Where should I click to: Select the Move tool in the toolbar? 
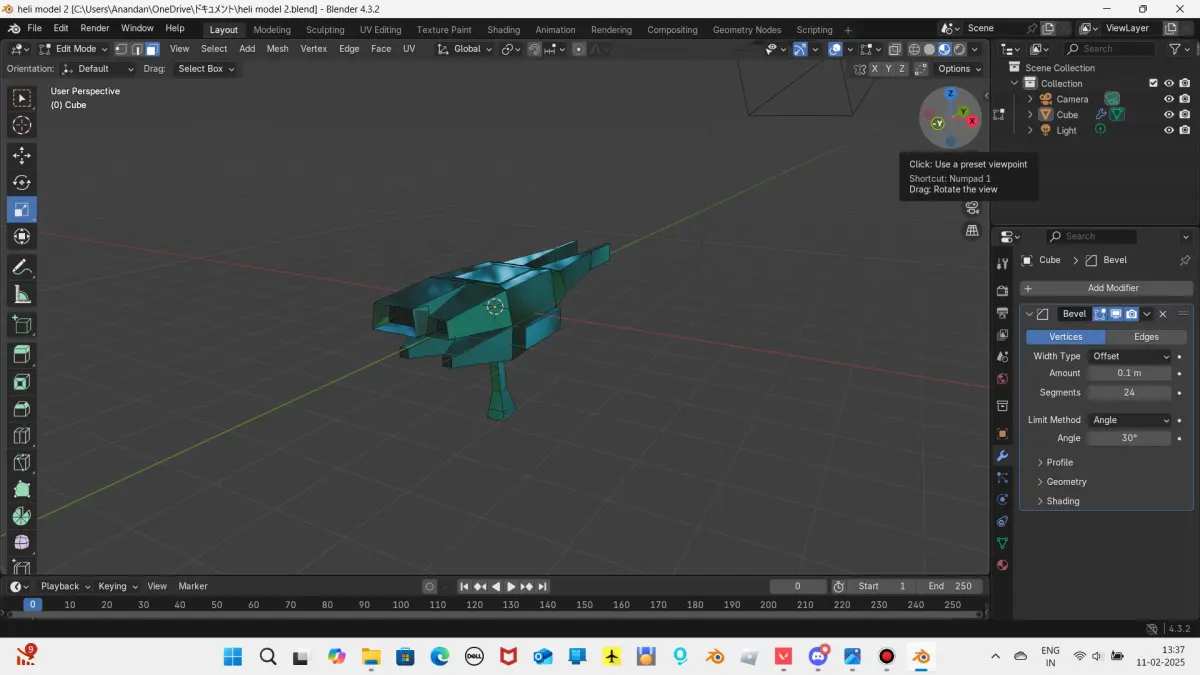click(x=21, y=155)
